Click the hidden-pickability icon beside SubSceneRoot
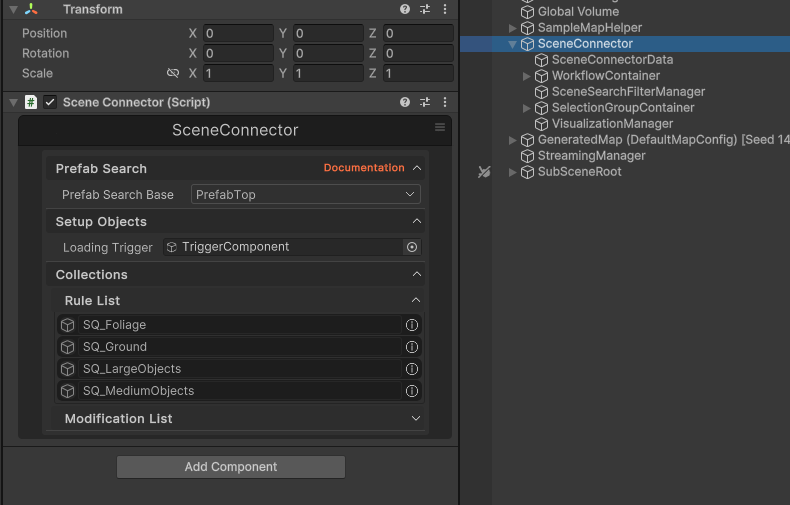790x505 pixels. coord(484,172)
